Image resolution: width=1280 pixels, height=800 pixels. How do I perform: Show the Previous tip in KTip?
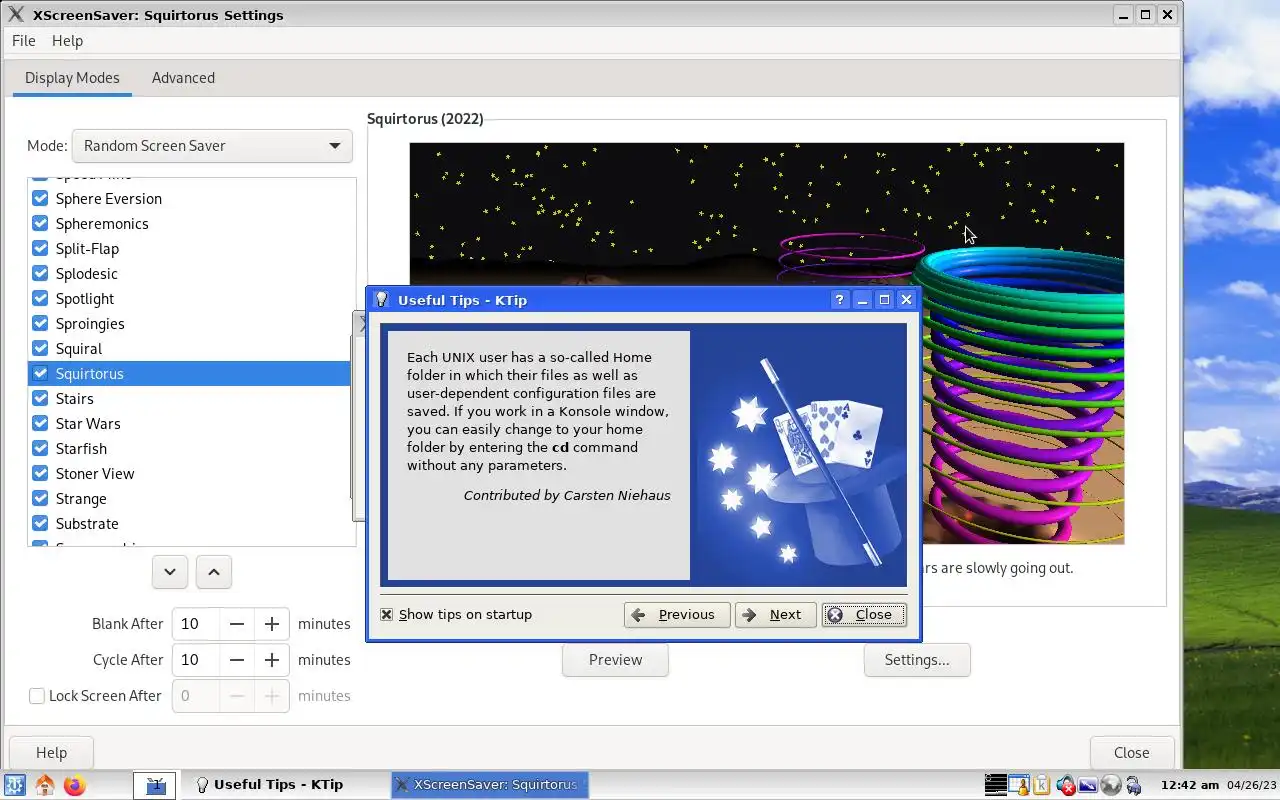[677, 615]
